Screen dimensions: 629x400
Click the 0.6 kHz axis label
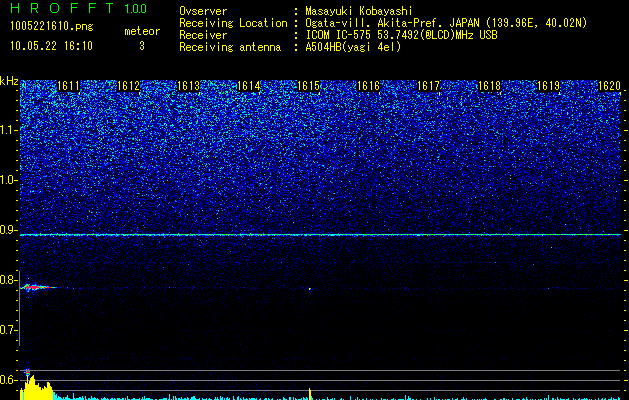[x=8, y=380]
